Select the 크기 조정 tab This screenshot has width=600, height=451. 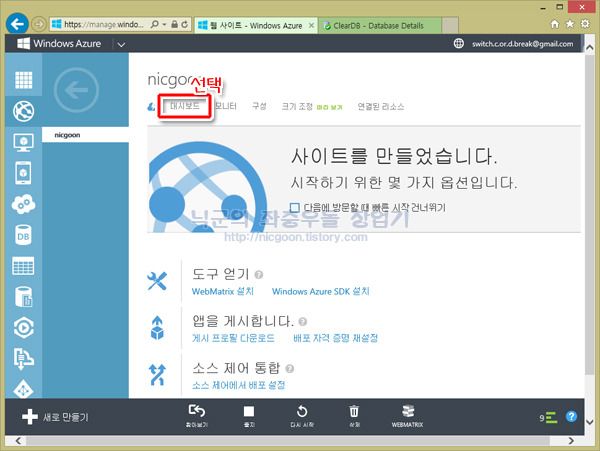pos(297,106)
